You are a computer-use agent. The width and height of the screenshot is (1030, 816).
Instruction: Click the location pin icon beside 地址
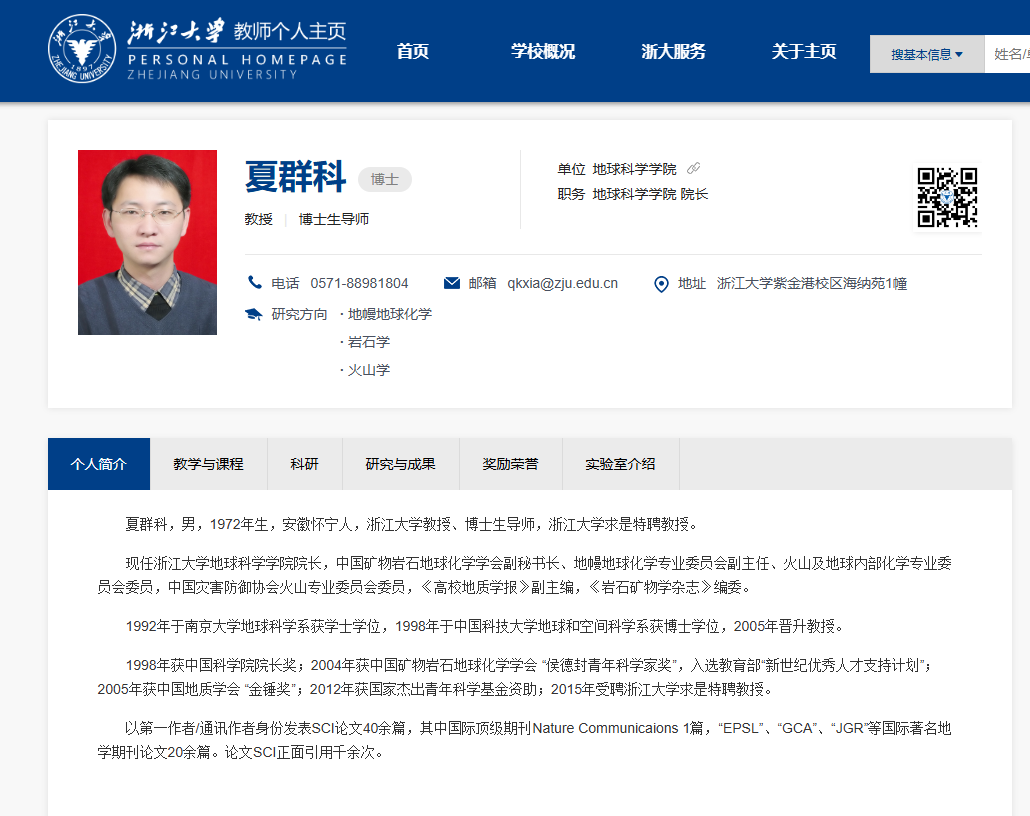click(x=661, y=284)
